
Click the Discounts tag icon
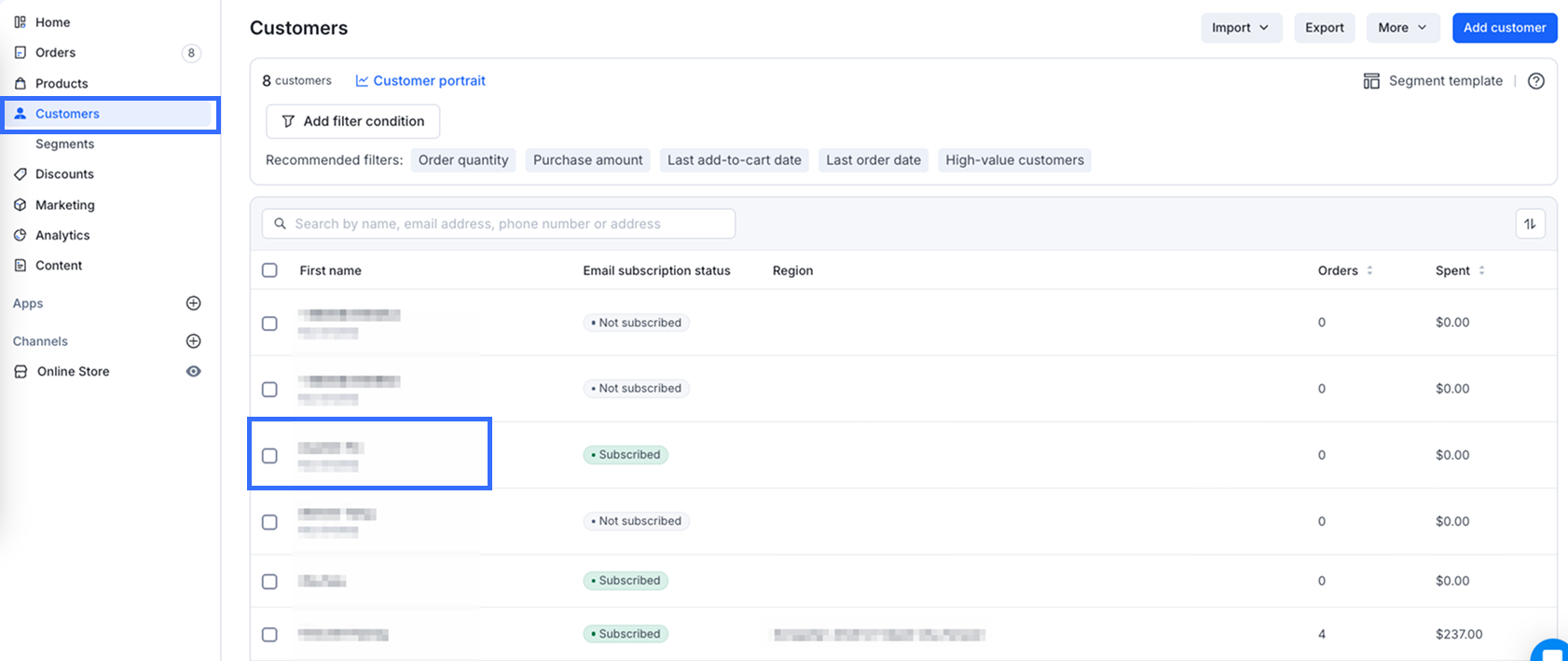tap(20, 174)
